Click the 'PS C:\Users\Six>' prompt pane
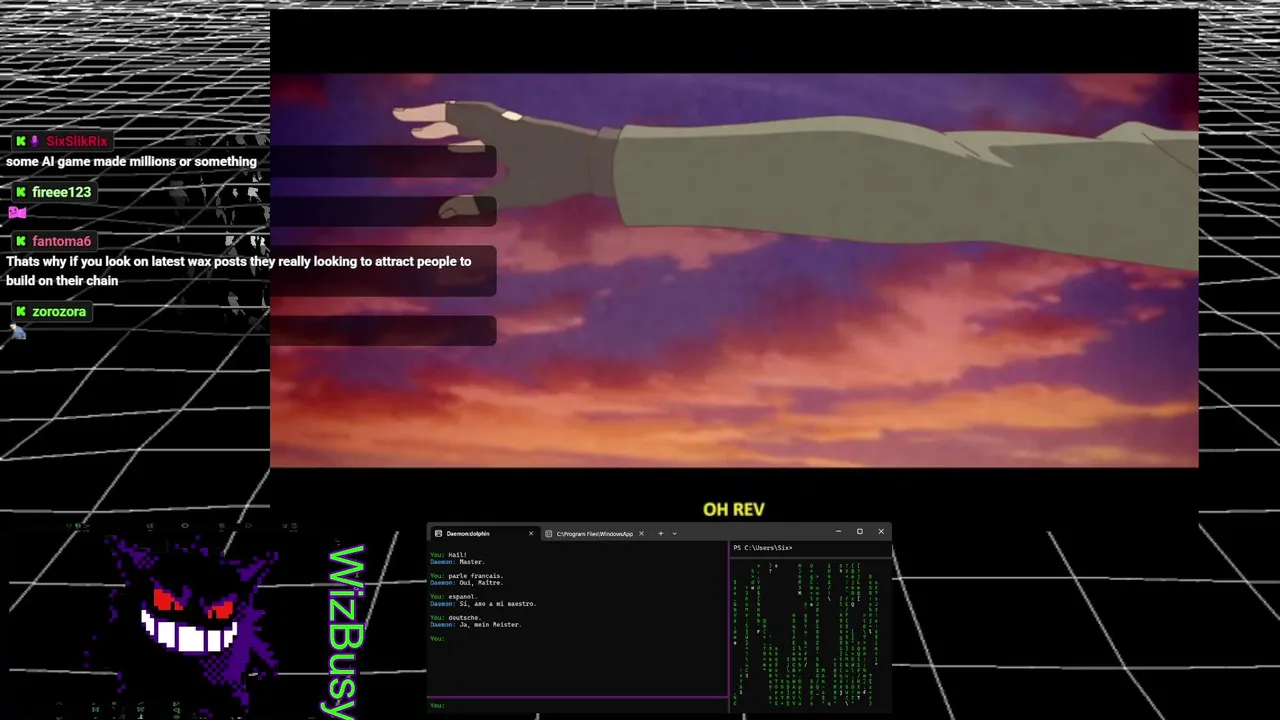1280x720 pixels. pyautogui.click(x=763, y=548)
